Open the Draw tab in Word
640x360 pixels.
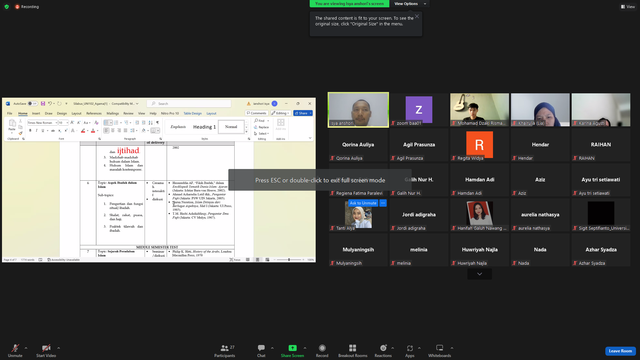coord(49,113)
